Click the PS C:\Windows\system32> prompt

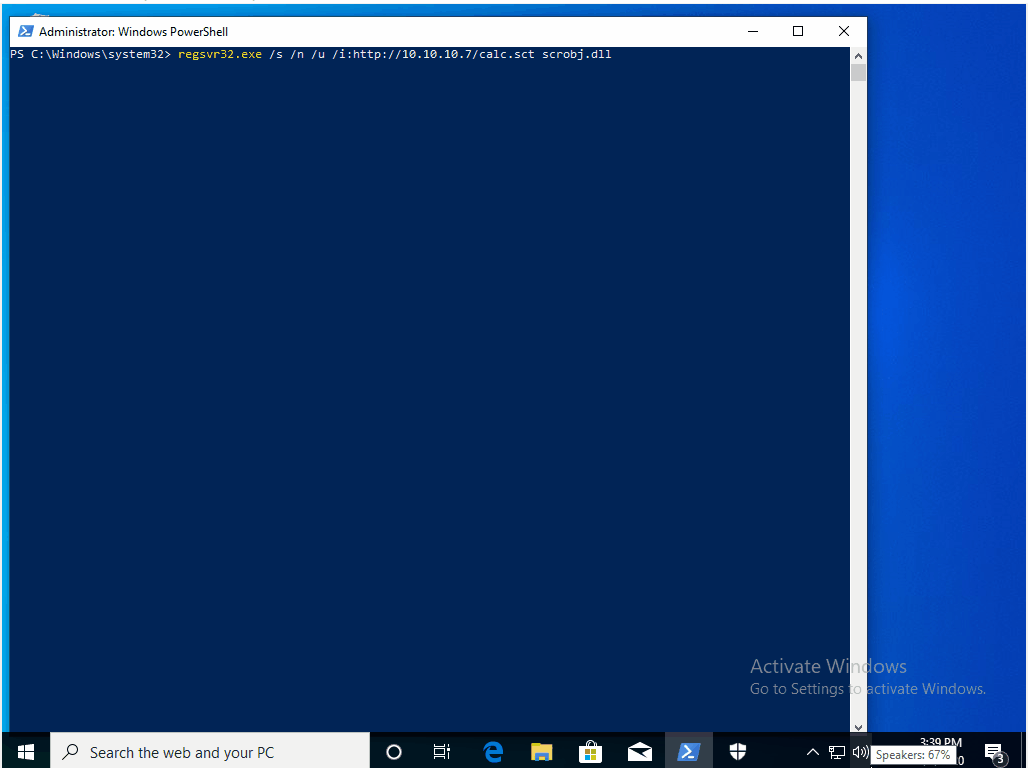[90, 54]
